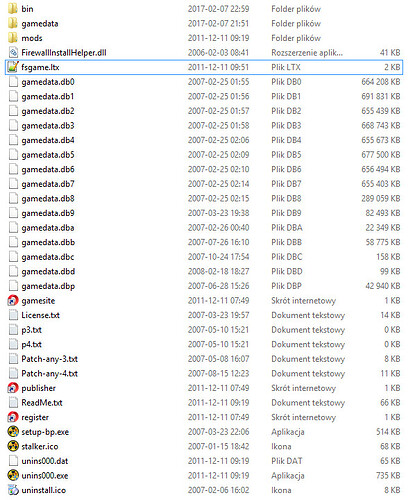This screenshot has width=408, height=500.
Task: Click the gamesite internet shortcut icon
Action: point(13,301)
